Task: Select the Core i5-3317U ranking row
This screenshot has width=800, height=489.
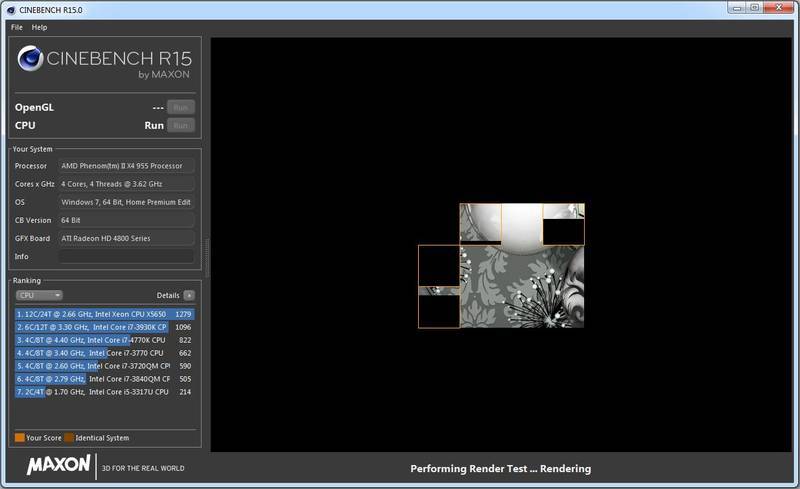Action: click(105, 392)
